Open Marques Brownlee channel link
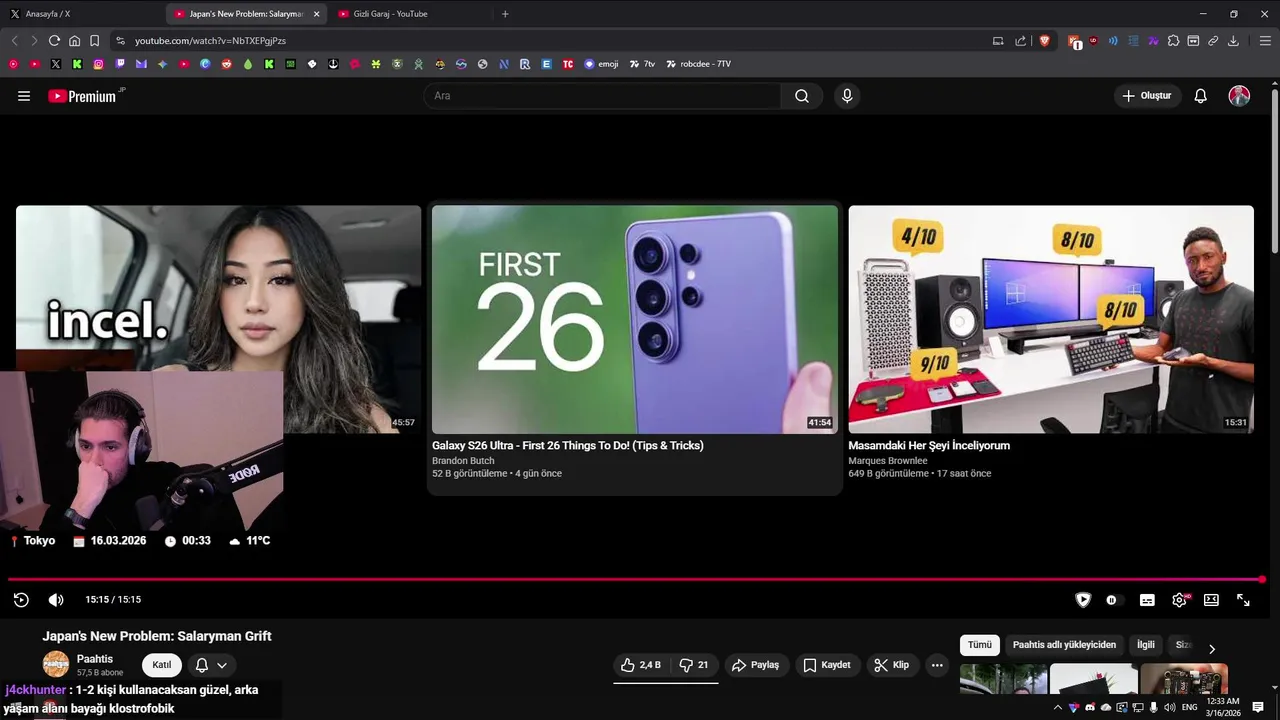Viewport: 1280px width, 720px height. (x=888, y=461)
